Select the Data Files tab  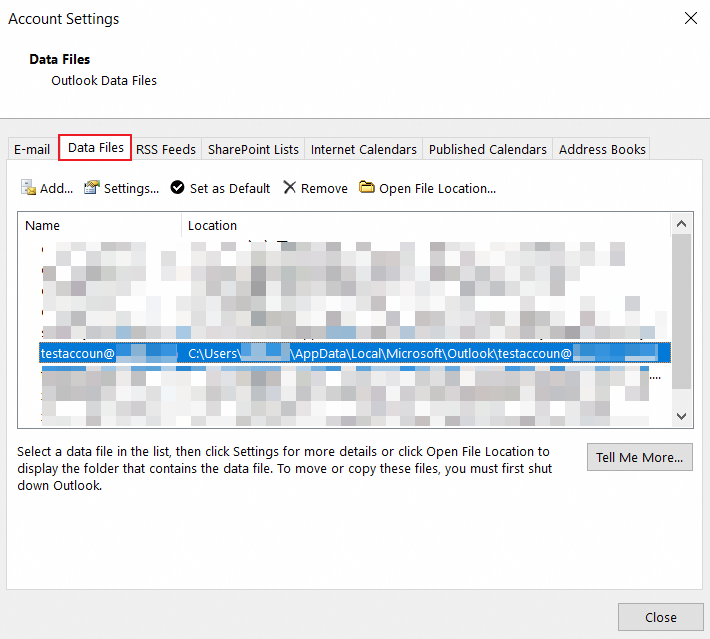[x=95, y=148]
